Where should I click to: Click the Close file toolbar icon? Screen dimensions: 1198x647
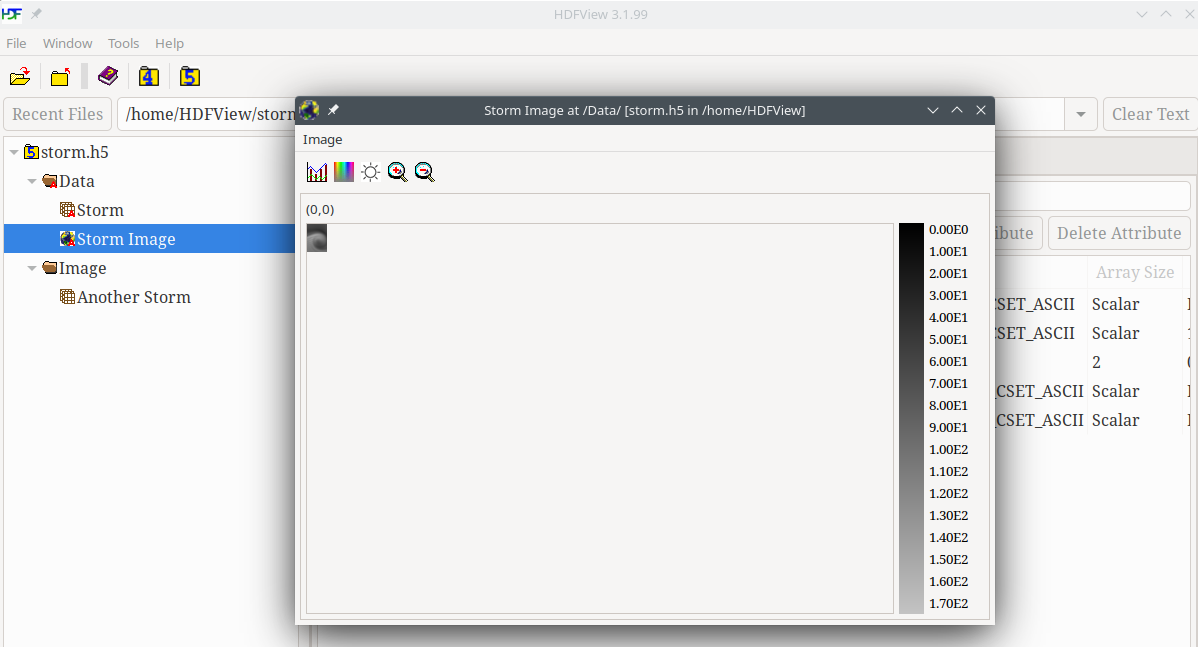click(60, 77)
